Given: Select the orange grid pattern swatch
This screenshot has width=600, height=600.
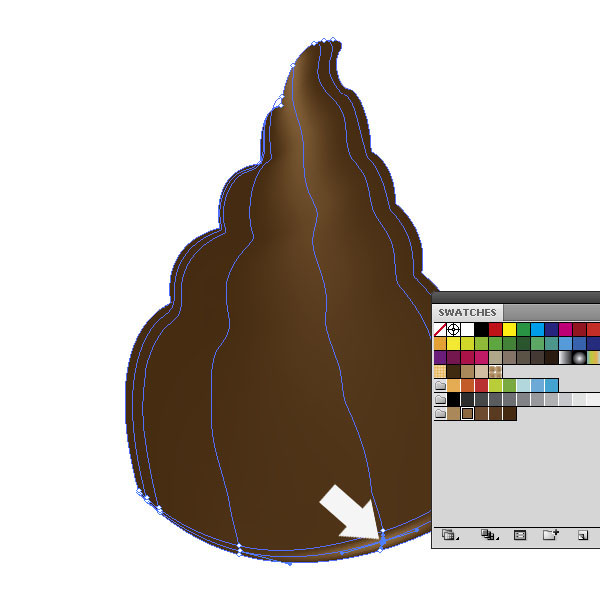Looking at the screenshot, I should point(440,372).
